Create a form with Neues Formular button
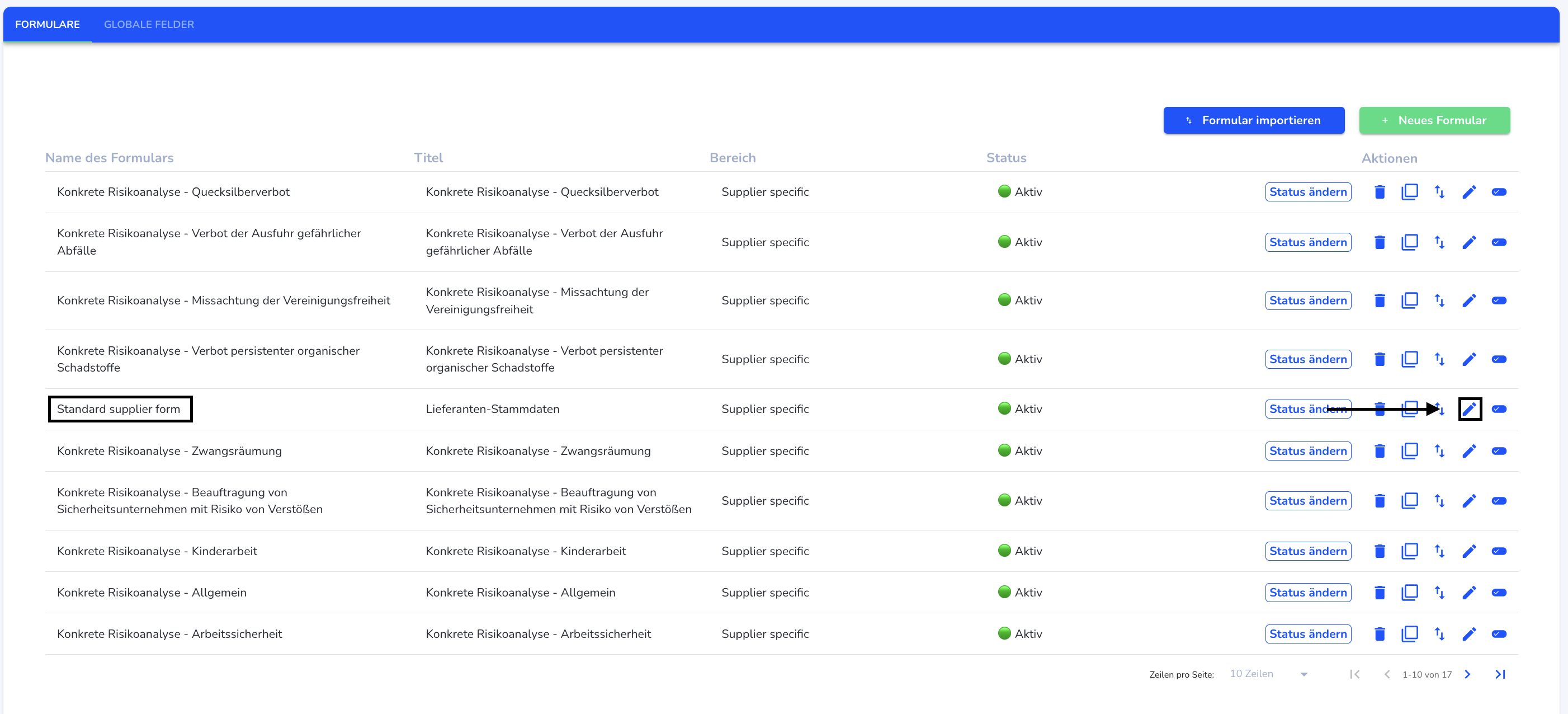This screenshot has height=714, width=1568. point(1435,121)
